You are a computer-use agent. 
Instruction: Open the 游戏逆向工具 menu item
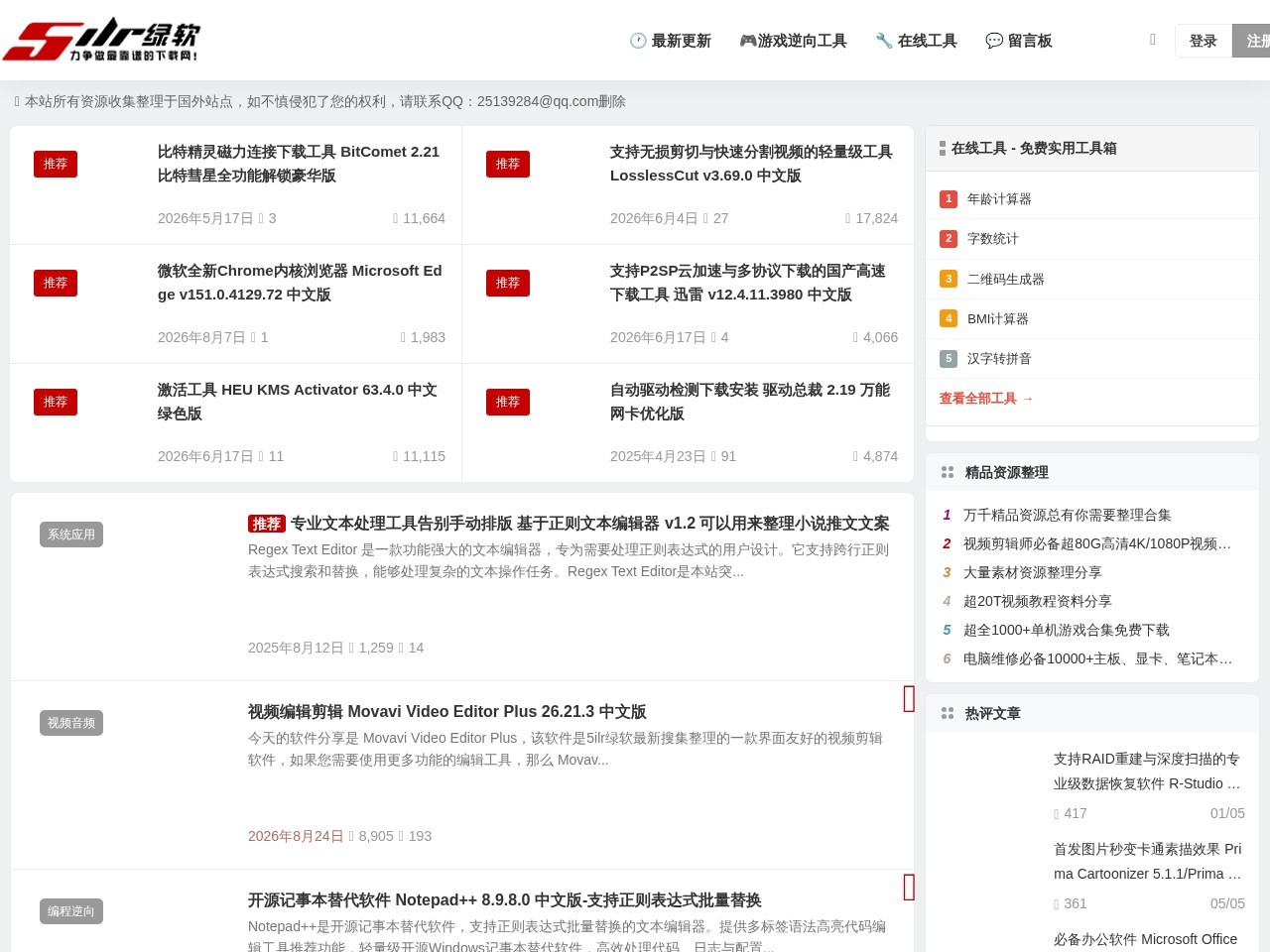tap(793, 41)
